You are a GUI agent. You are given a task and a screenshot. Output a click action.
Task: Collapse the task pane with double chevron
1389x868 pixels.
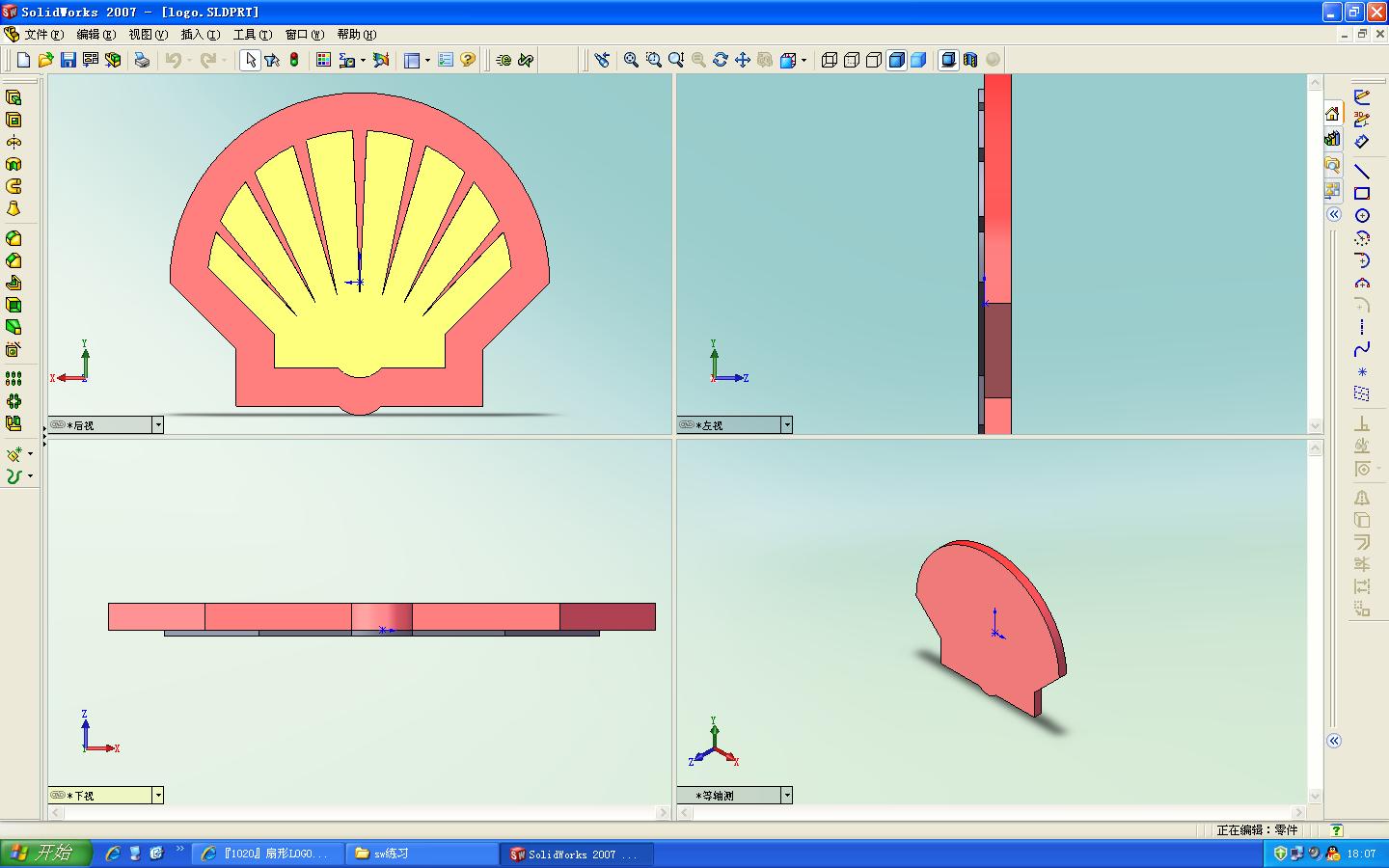pyautogui.click(x=1333, y=214)
